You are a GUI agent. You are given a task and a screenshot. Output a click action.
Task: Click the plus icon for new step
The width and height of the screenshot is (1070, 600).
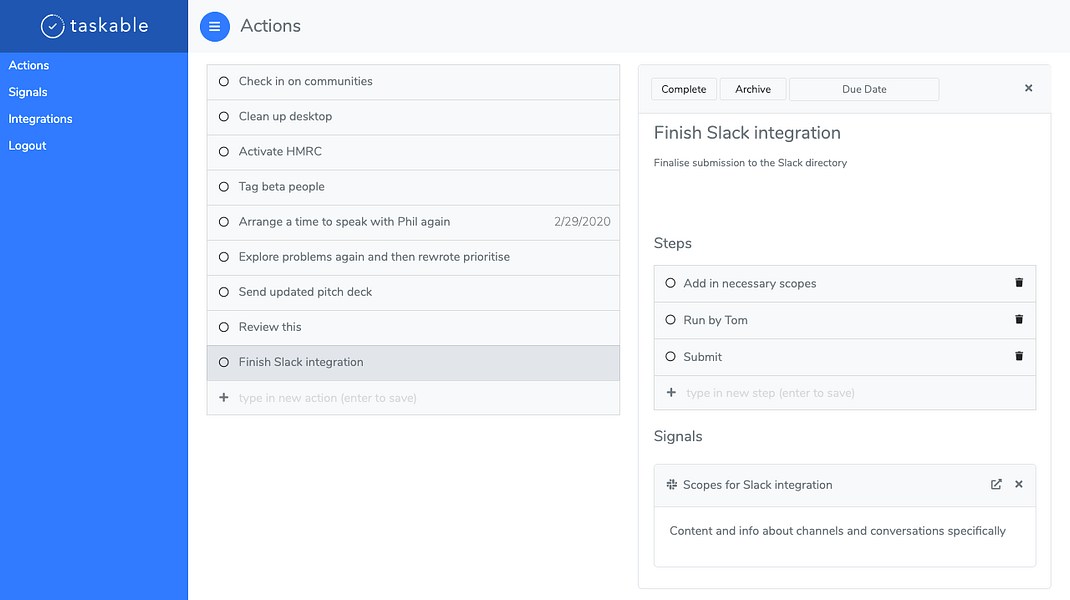[x=671, y=392]
